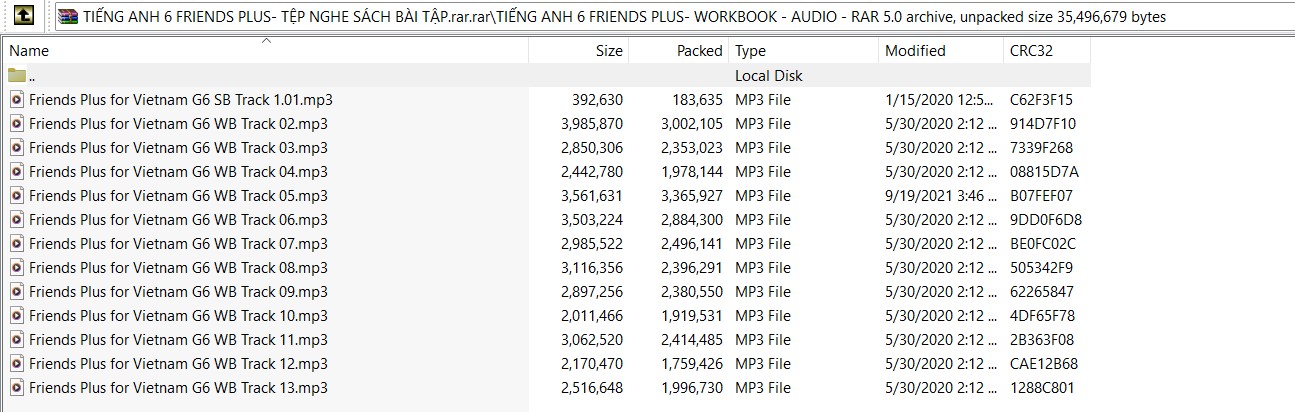Select file name WB Track 02.mp3
The image size is (1295, 412).
point(178,123)
